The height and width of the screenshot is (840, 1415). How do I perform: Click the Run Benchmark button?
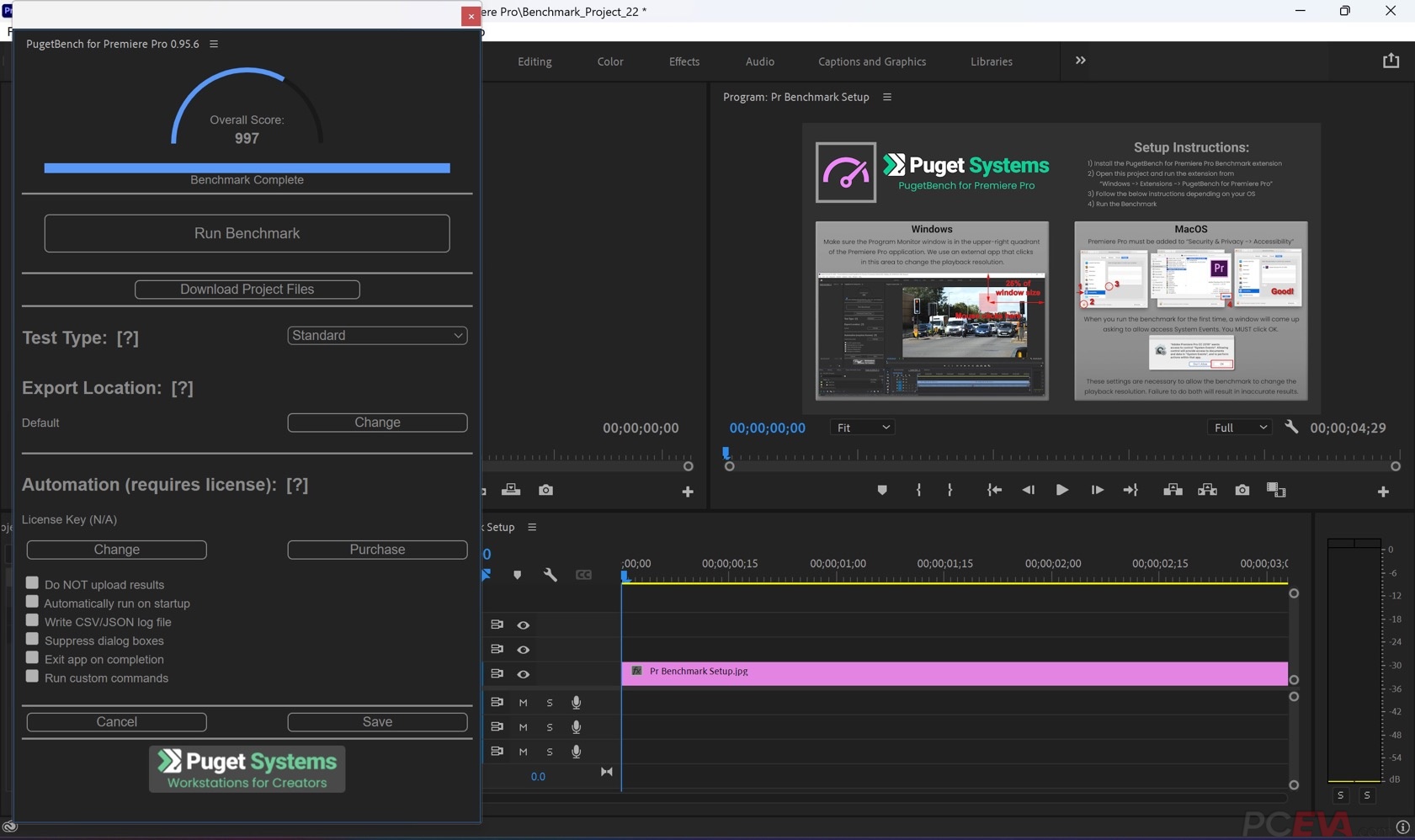(x=247, y=233)
